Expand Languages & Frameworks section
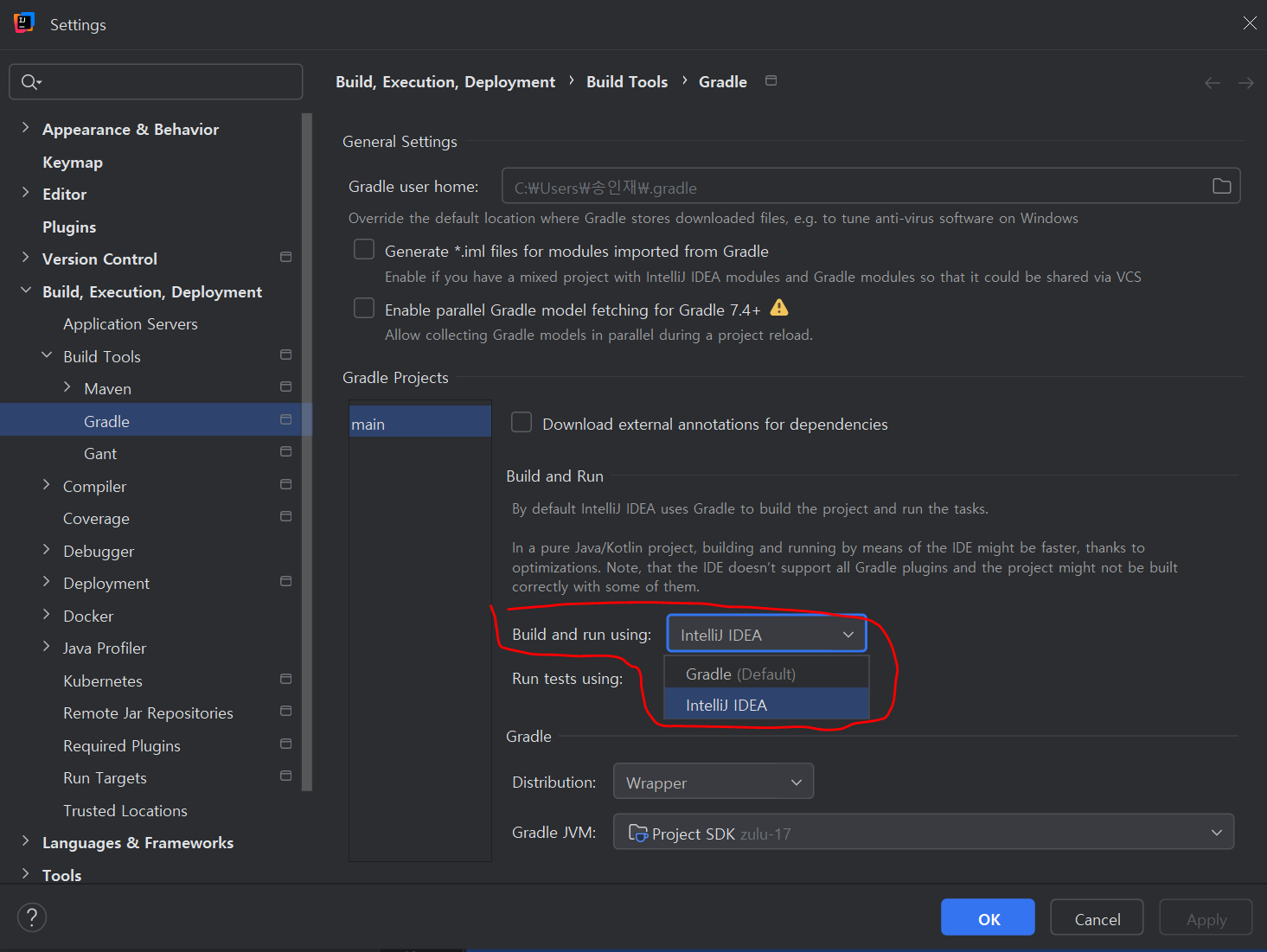The width and height of the screenshot is (1267, 952). pyautogui.click(x=25, y=841)
